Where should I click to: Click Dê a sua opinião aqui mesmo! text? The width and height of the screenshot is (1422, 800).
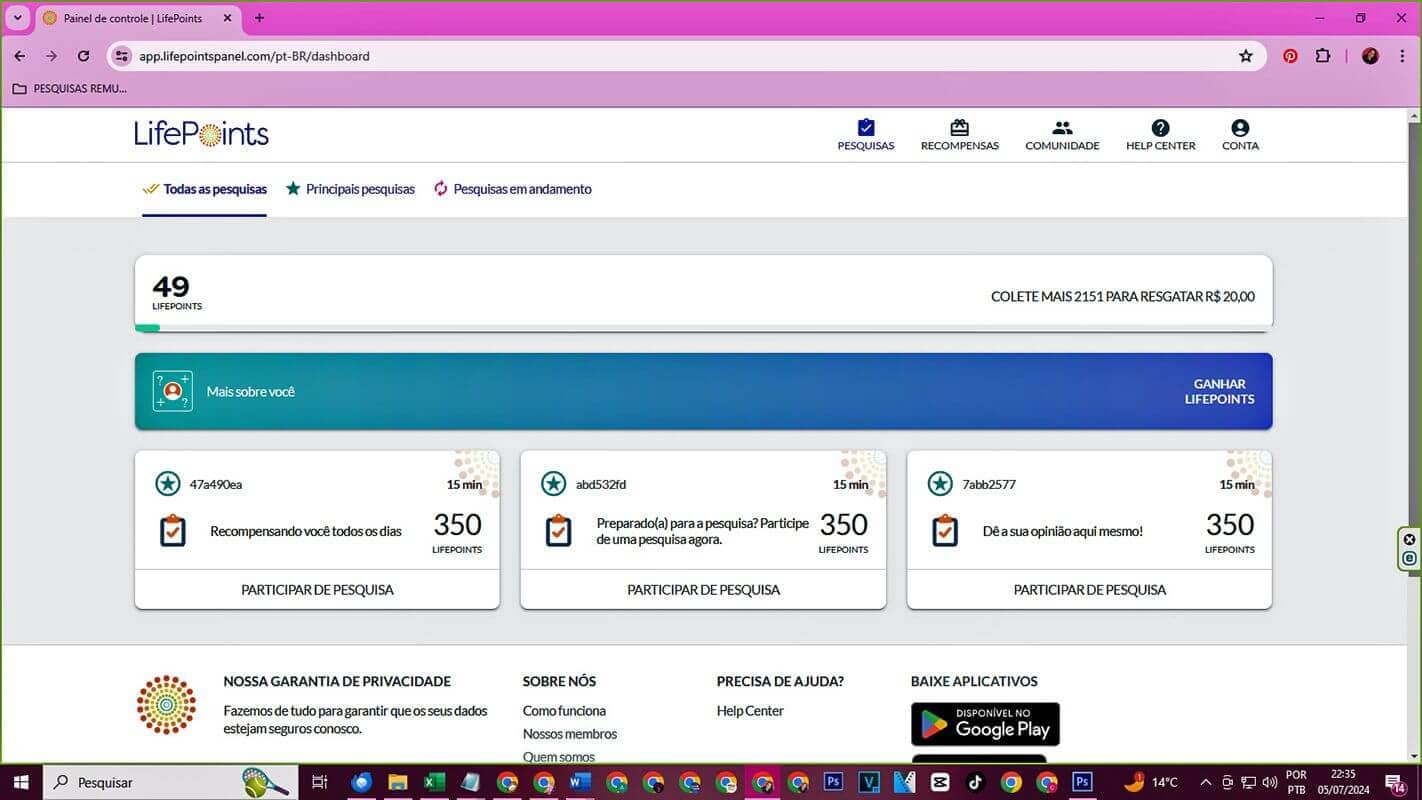tap(1063, 531)
